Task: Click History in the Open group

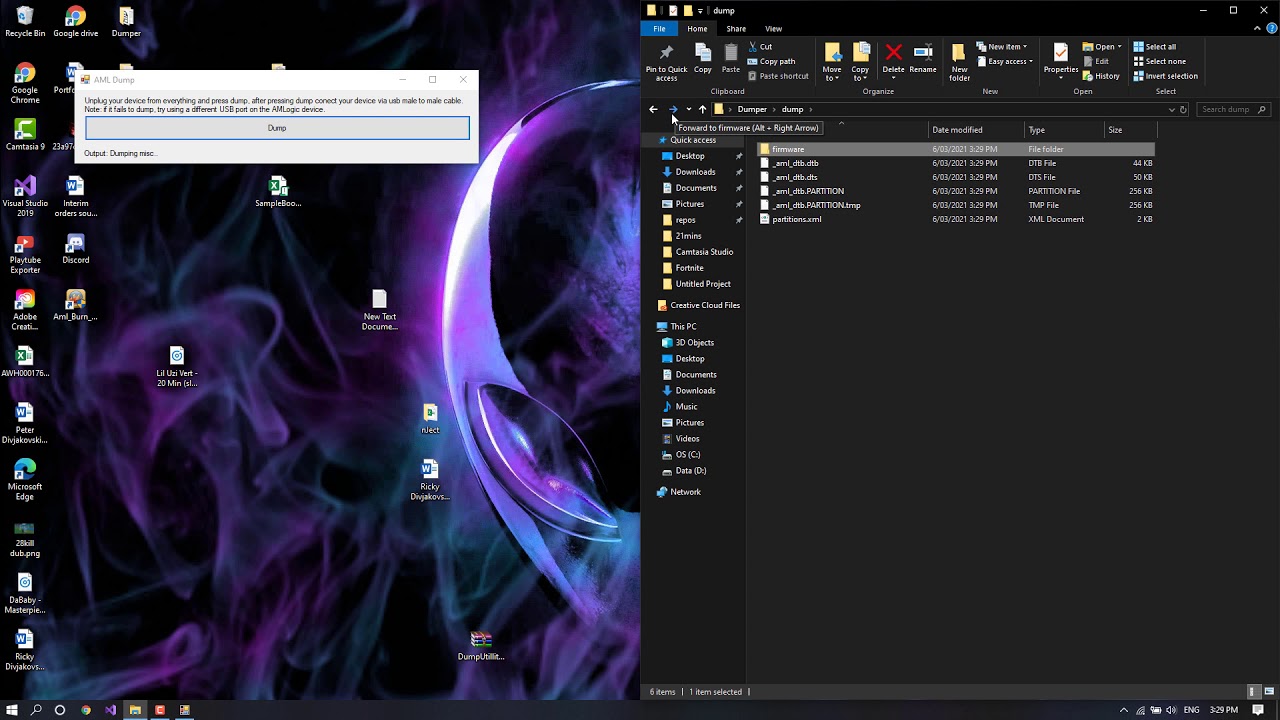Action: coord(1101,76)
